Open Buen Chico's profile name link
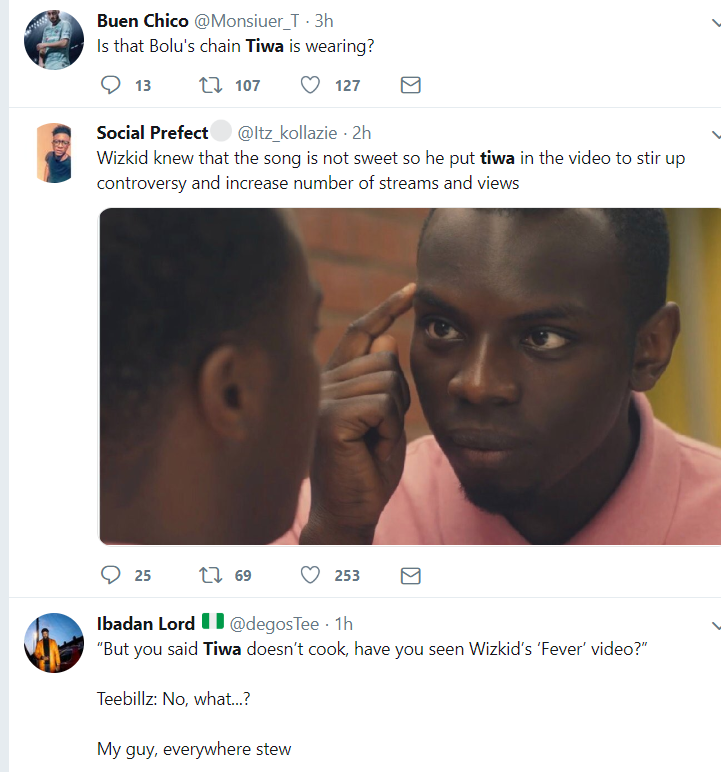The width and height of the screenshot is (721, 772). 143,21
